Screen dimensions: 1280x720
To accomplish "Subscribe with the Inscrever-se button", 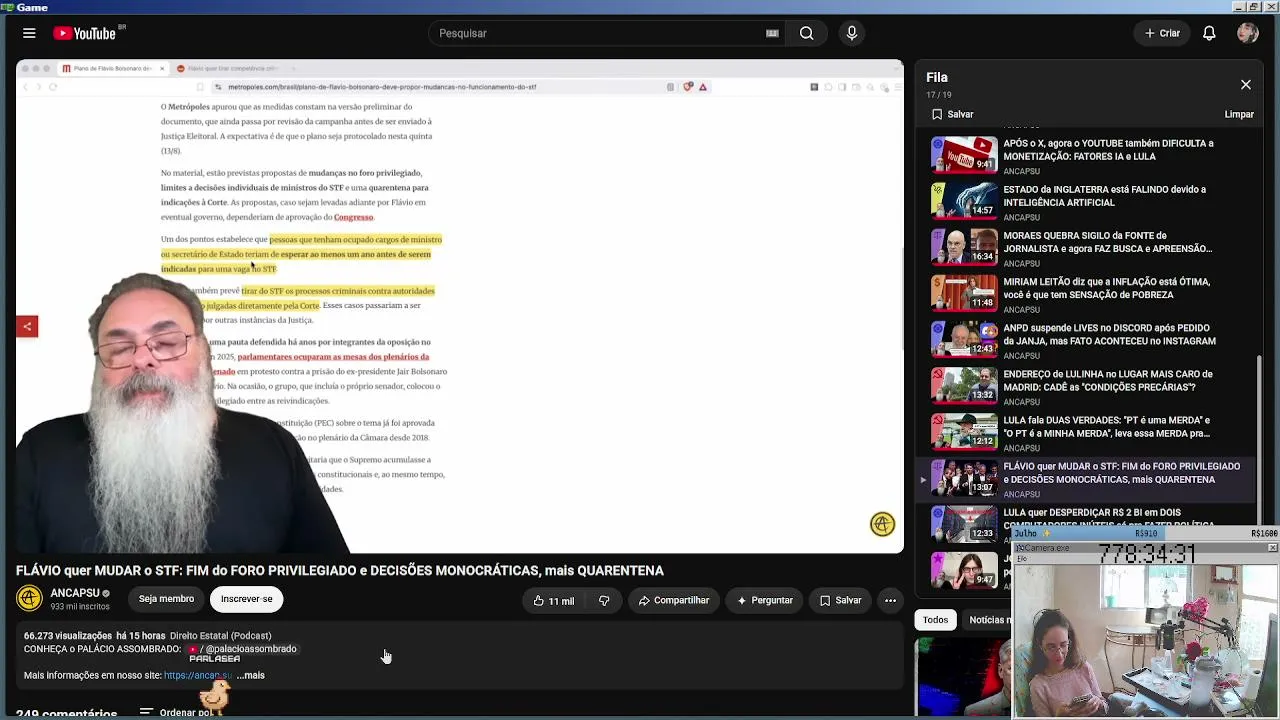I will coord(246,599).
